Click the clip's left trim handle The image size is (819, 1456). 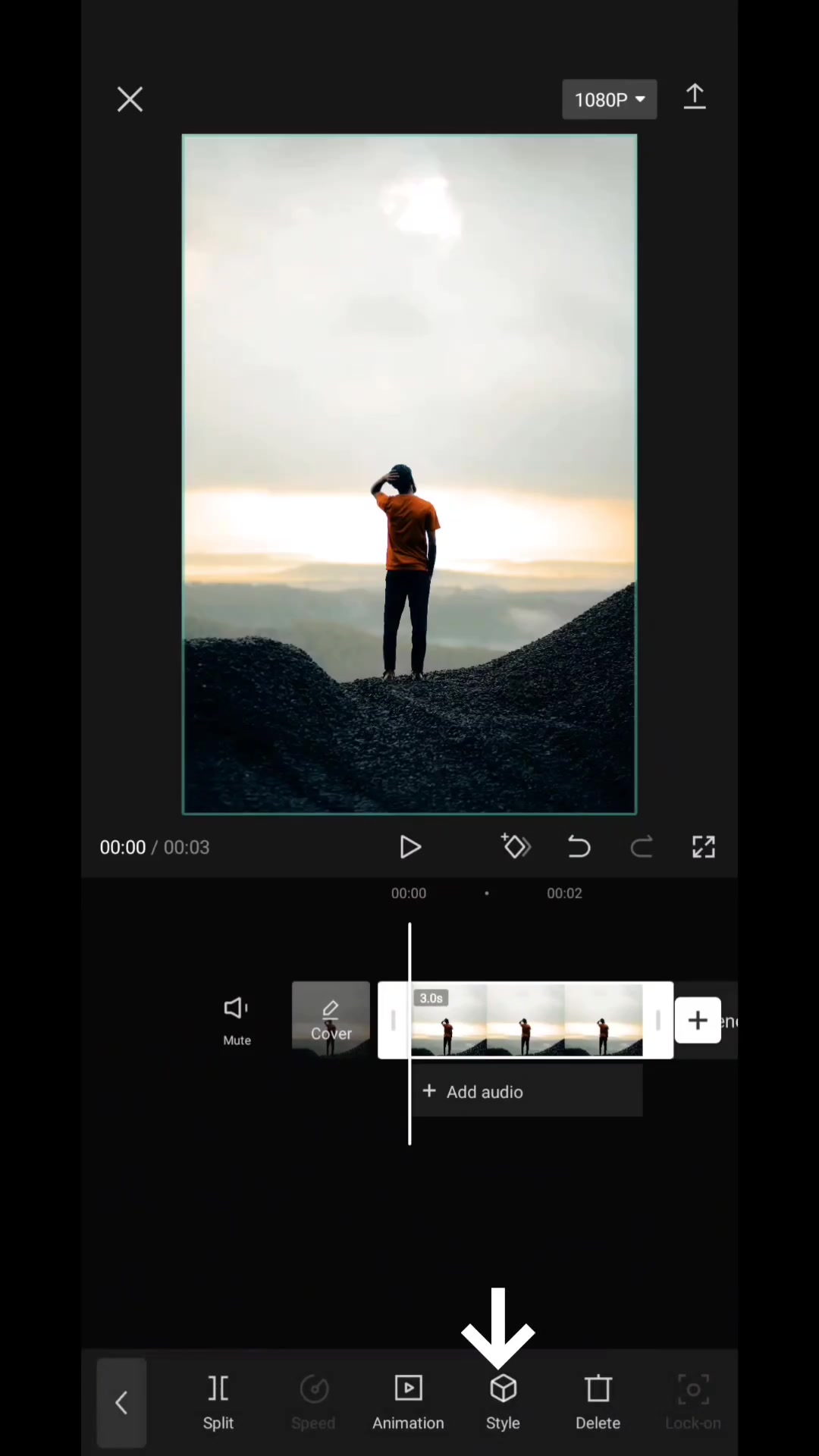[394, 1020]
